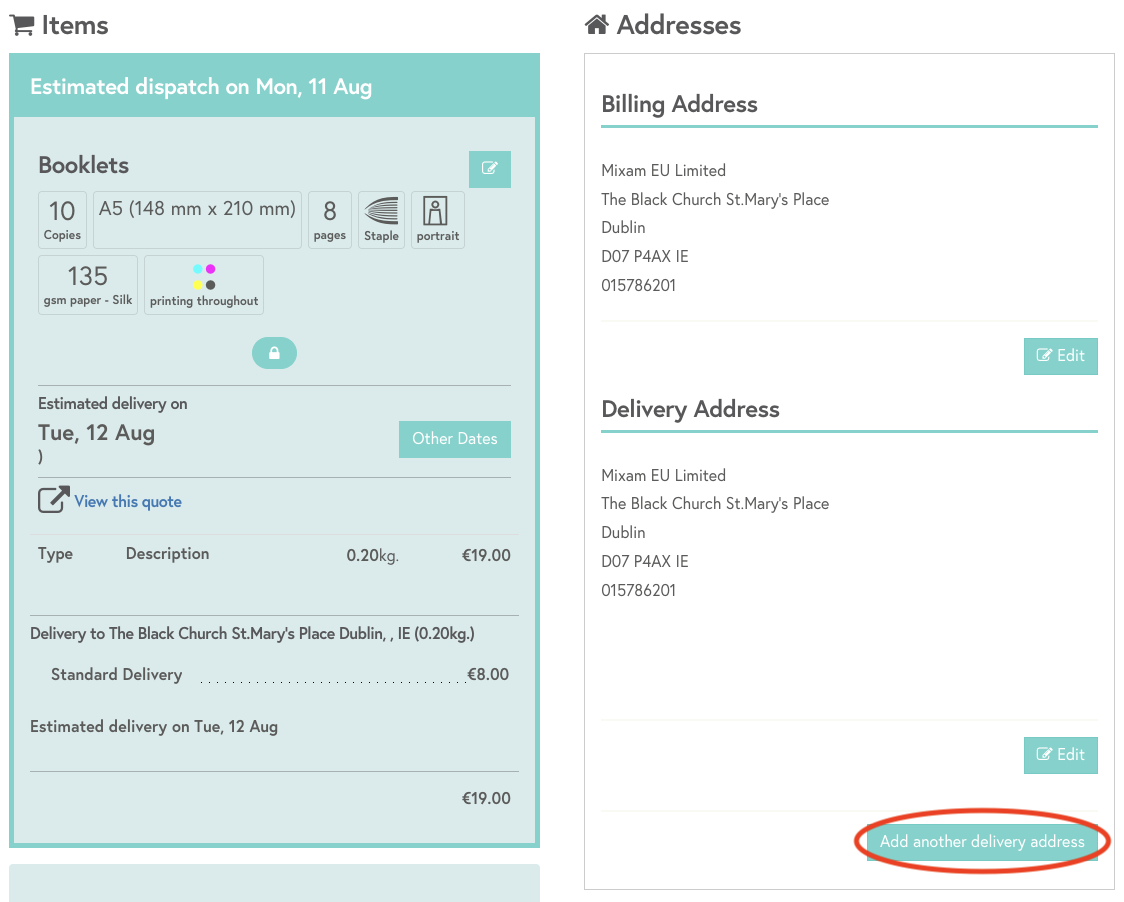The height and width of the screenshot is (902, 1124).
Task: Open the edit pencil icon for Booklets
Action: (x=489, y=169)
